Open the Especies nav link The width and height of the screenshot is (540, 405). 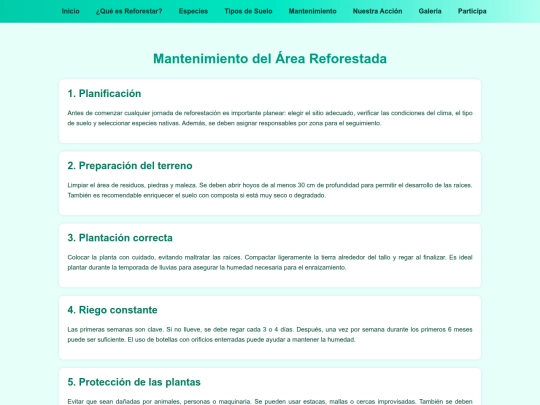tap(193, 11)
